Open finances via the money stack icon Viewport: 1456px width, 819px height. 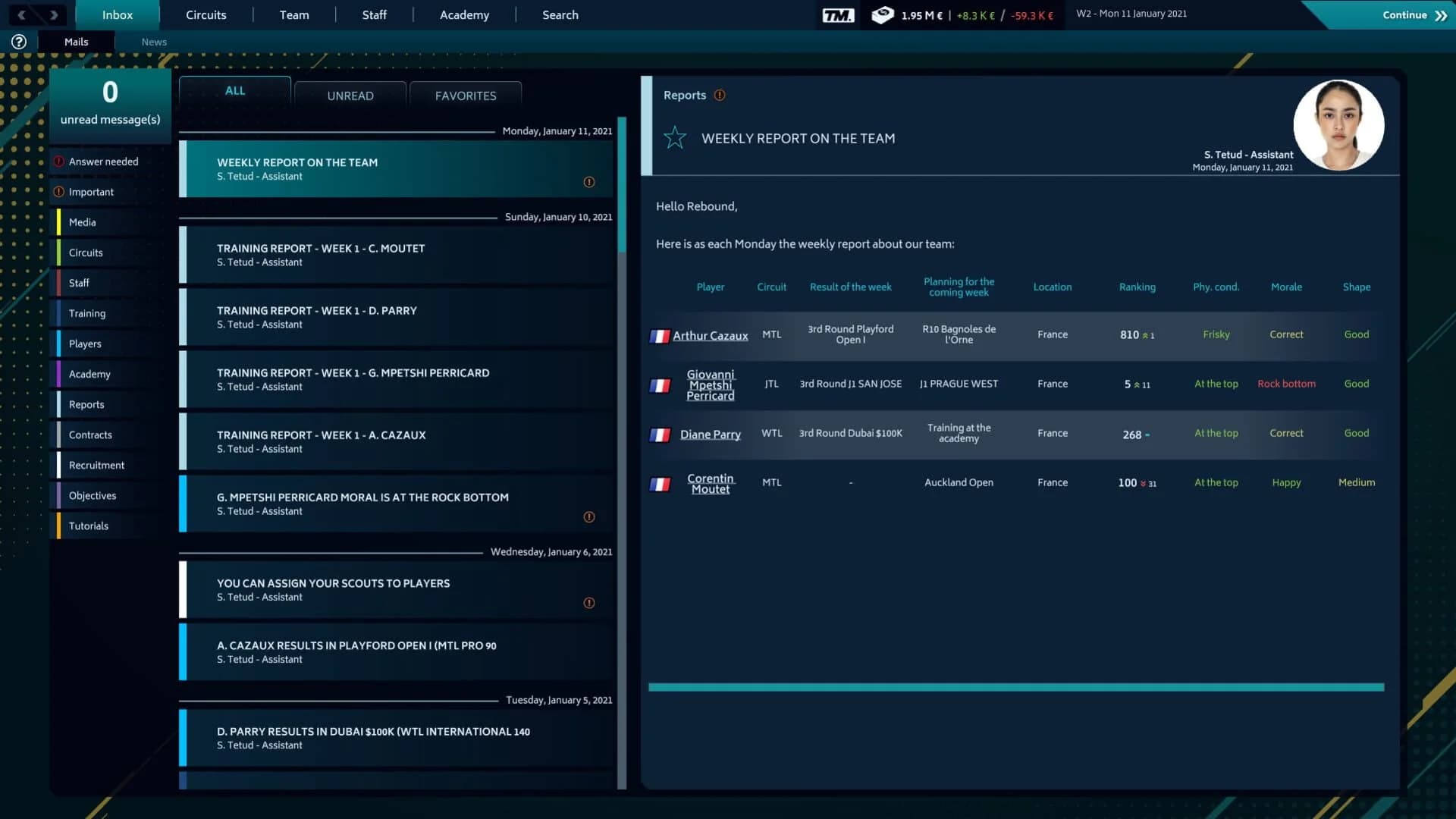coord(882,14)
